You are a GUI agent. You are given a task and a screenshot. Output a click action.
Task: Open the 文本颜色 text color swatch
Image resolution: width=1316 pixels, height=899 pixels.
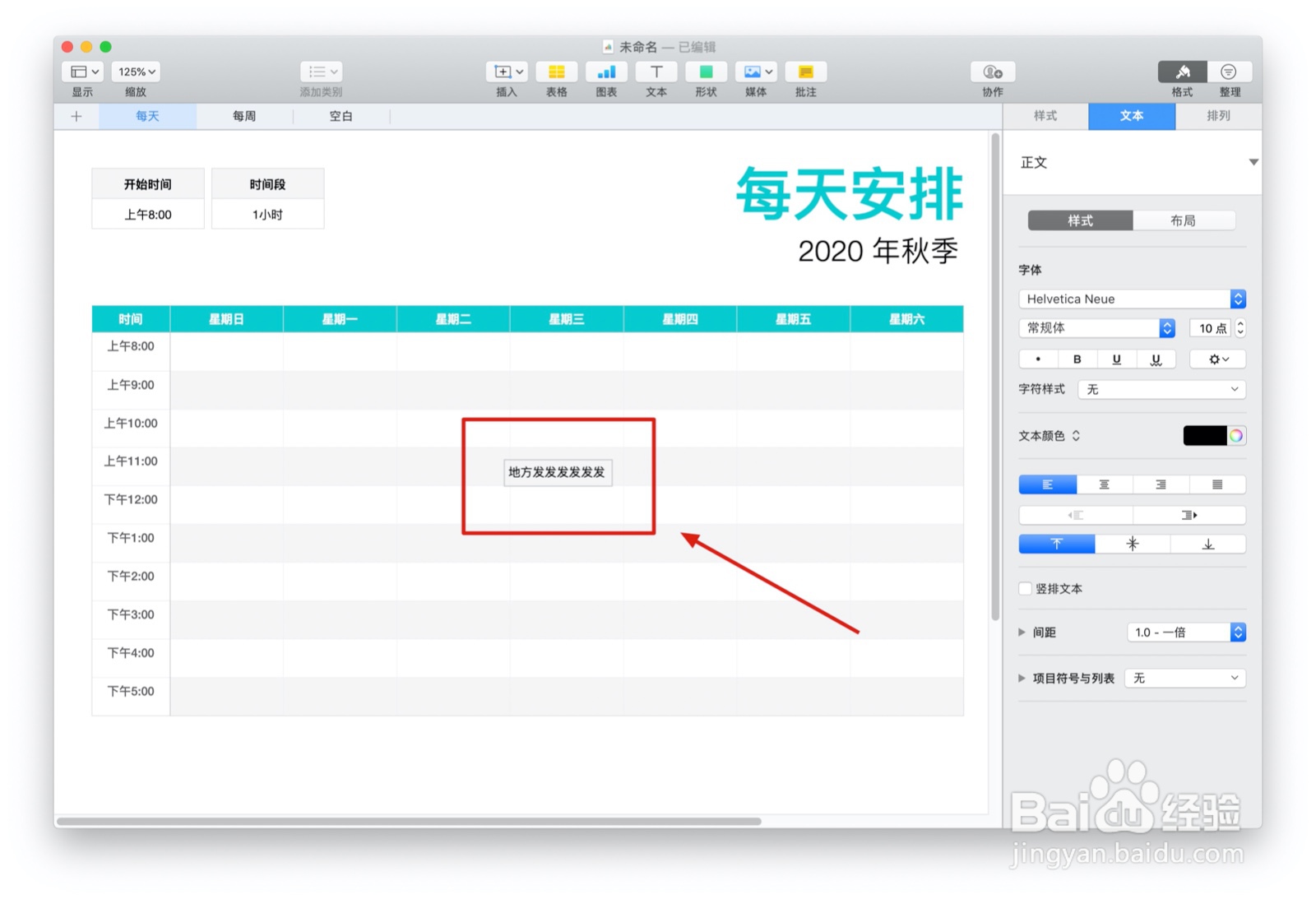[x=1206, y=436]
